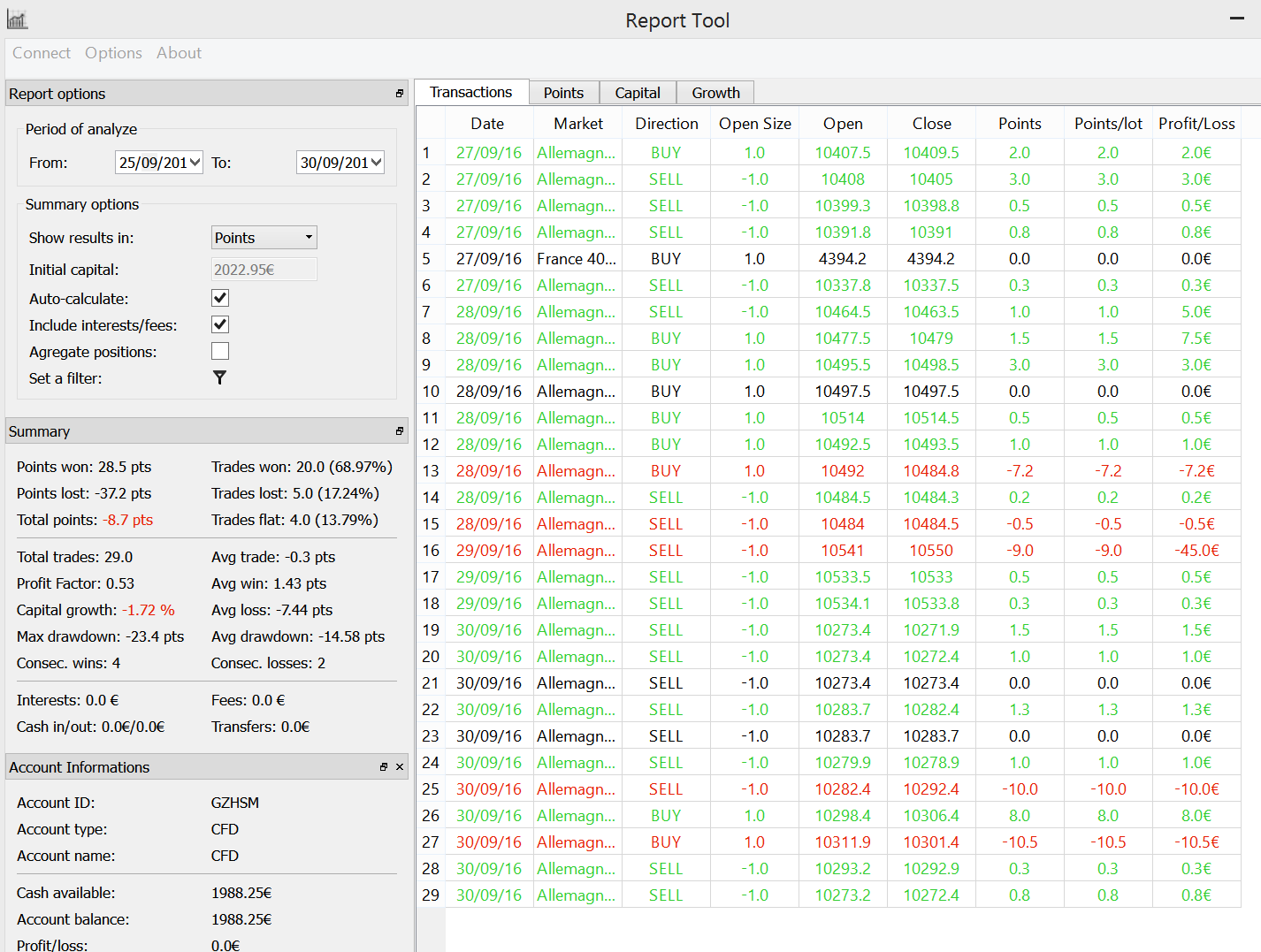Uncheck the Auto-calculate checkbox
This screenshot has width=1261, height=952.
coord(220,299)
